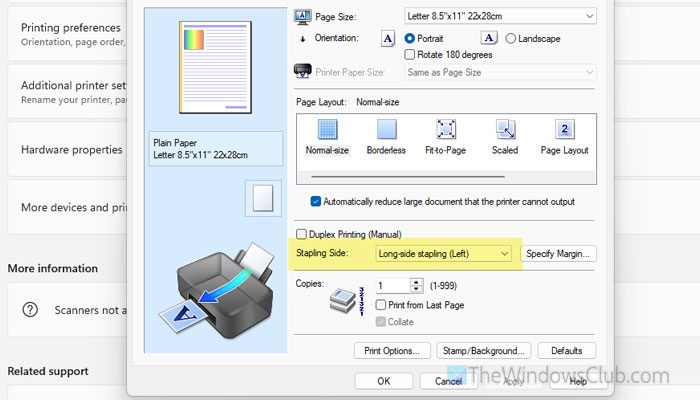Viewport: 700px width, 400px height.
Task: Click the Specify Margin button
Action: tap(558, 254)
